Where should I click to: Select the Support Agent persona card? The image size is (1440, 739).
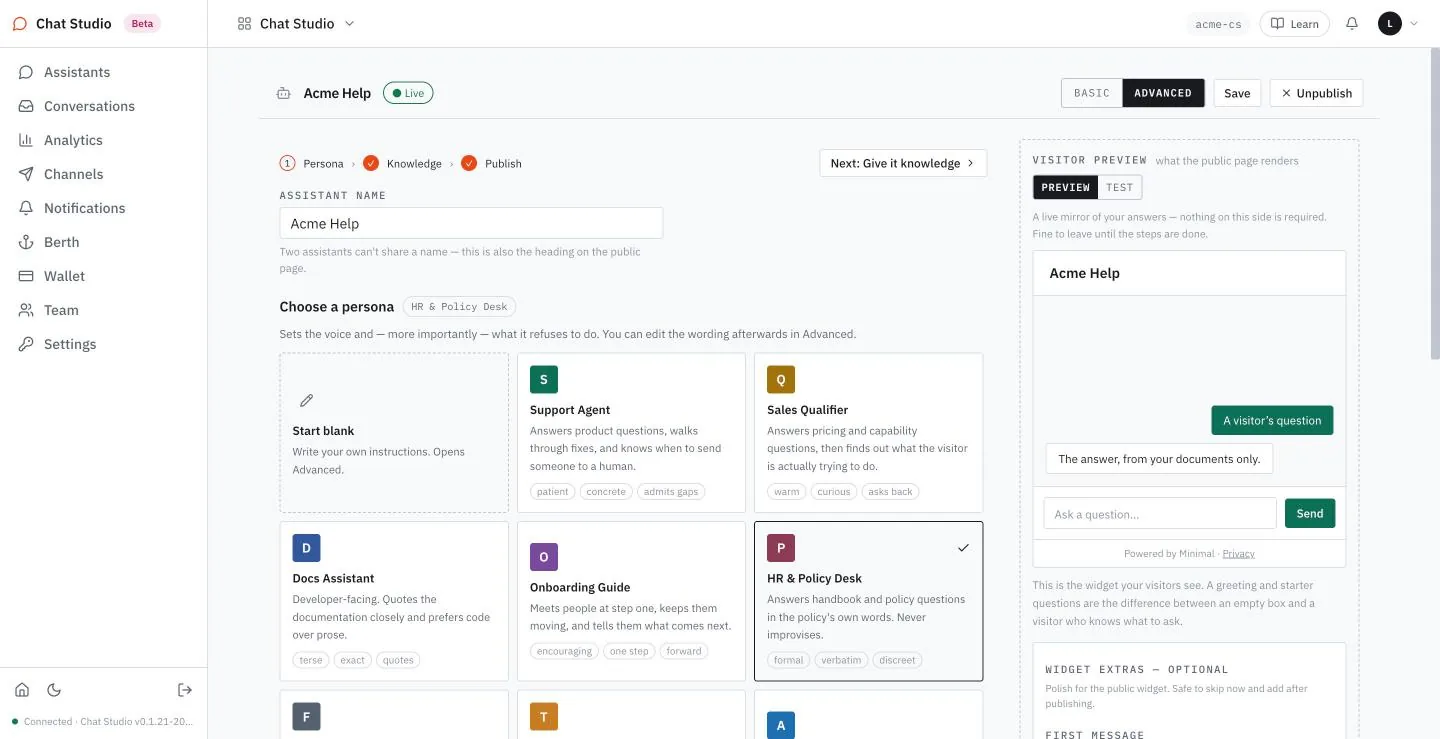pyautogui.click(x=631, y=432)
